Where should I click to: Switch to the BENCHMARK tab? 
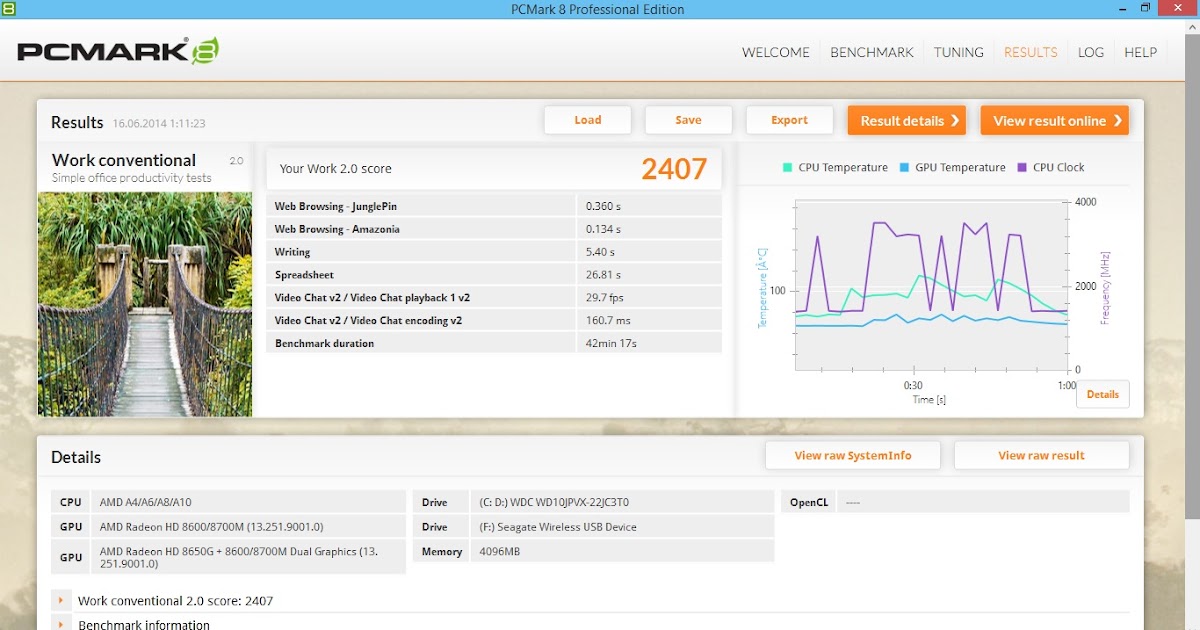coord(872,52)
